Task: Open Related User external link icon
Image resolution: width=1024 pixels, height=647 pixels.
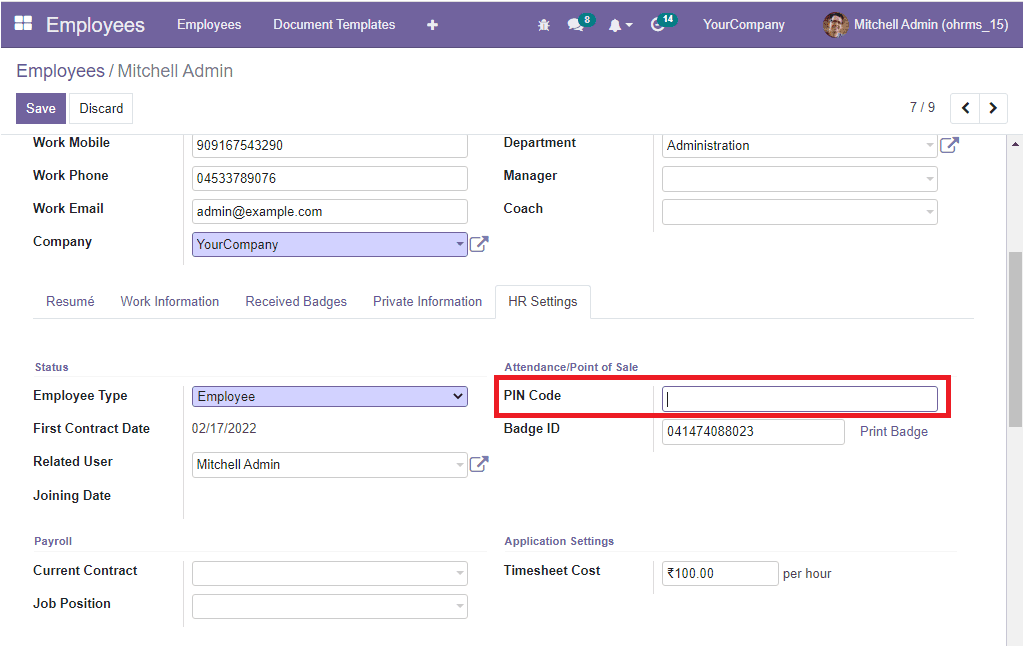Action: pyautogui.click(x=479, y=464)
